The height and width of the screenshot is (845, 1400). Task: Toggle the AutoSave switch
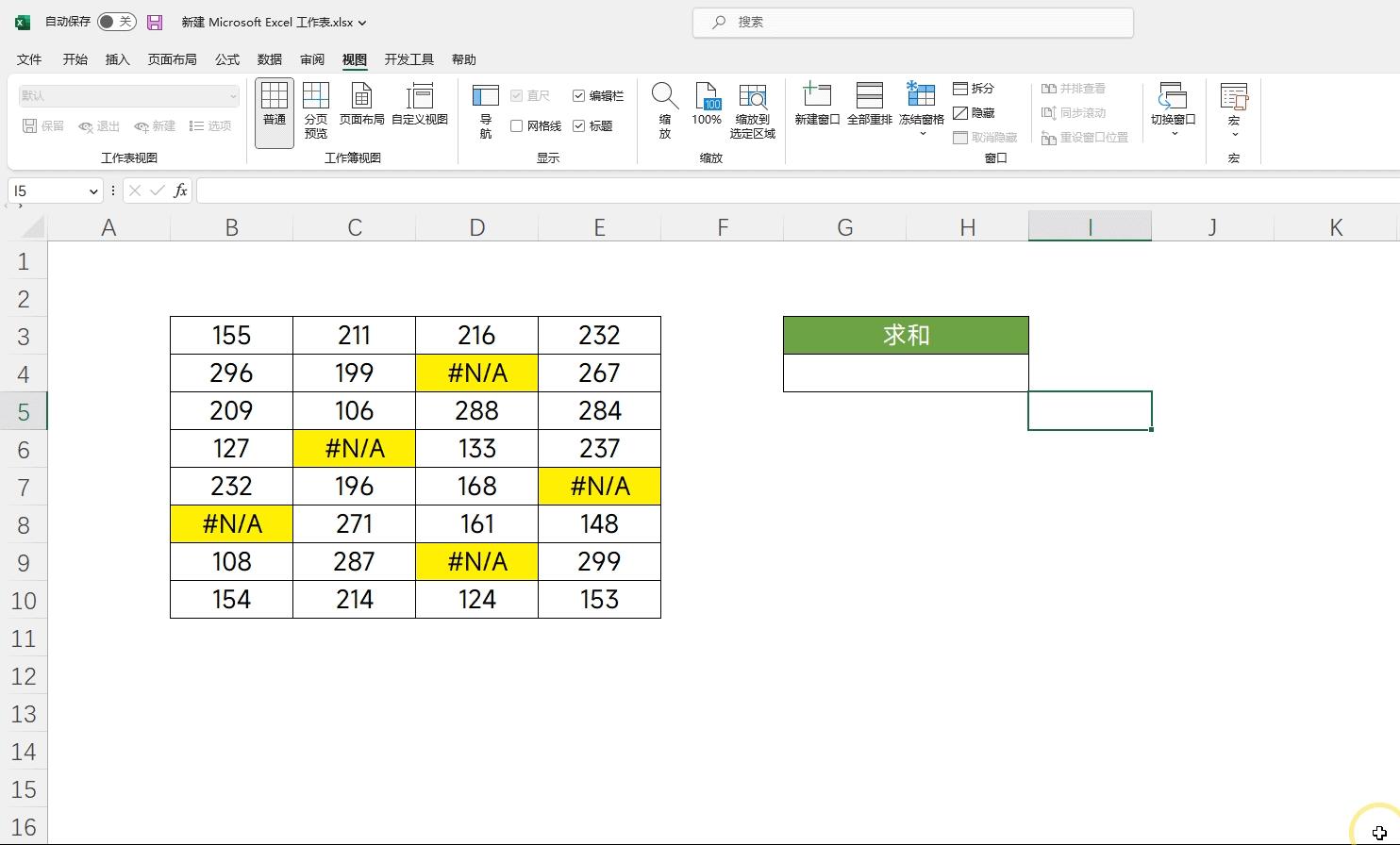point(116,22)
